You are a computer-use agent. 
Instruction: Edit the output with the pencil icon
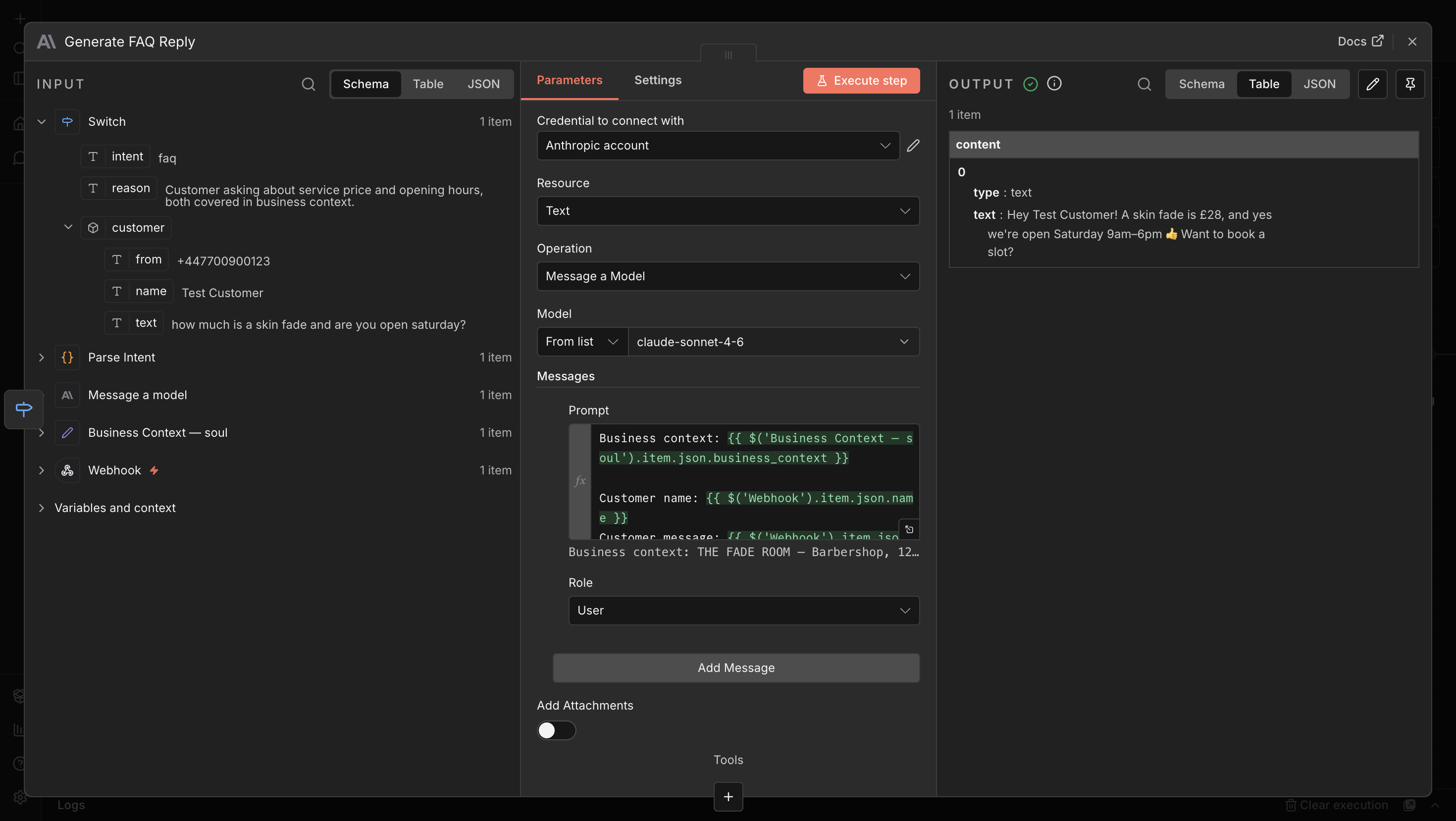tap(1372, 84)
